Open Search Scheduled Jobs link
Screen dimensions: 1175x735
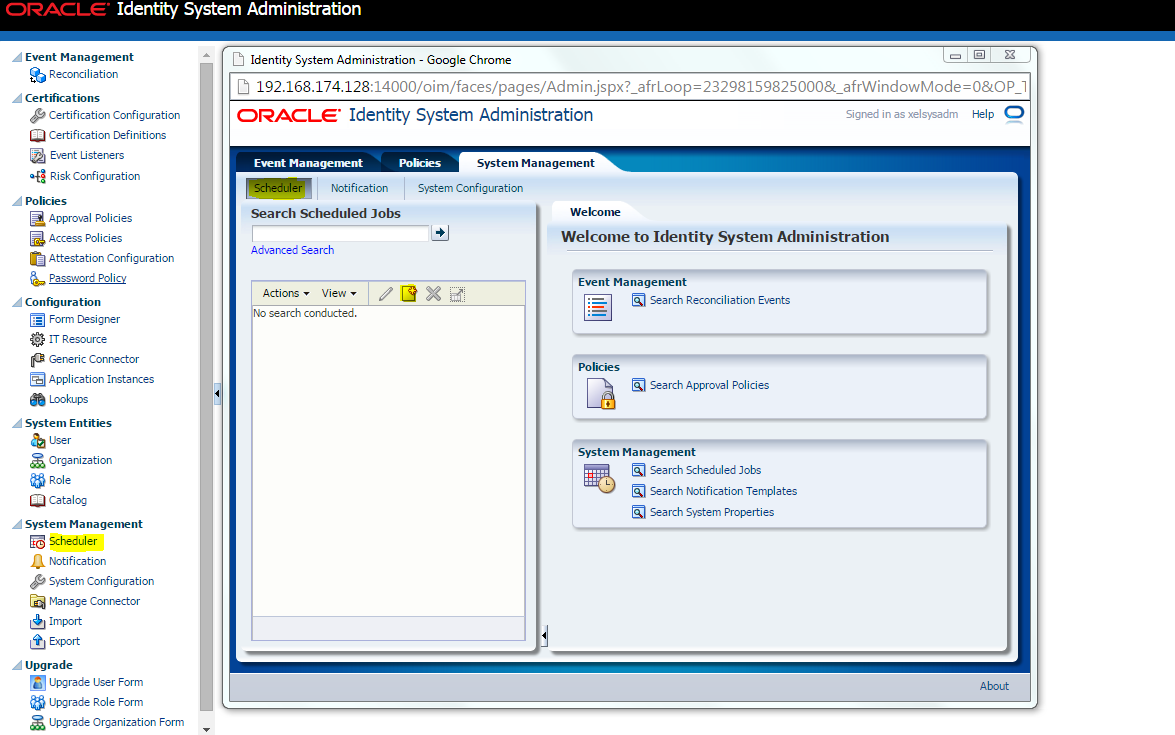pyautogui.click(x=705, y=471)
